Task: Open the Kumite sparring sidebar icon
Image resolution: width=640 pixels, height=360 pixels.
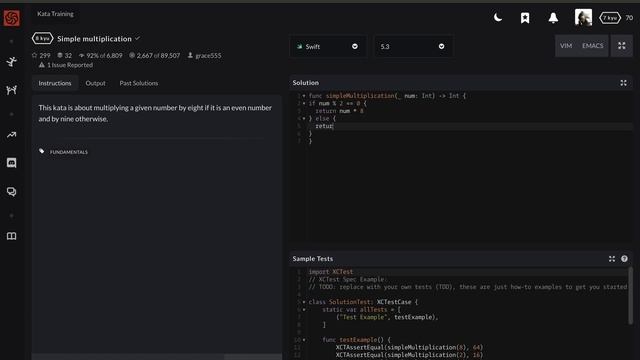Action: pos(11,90)
